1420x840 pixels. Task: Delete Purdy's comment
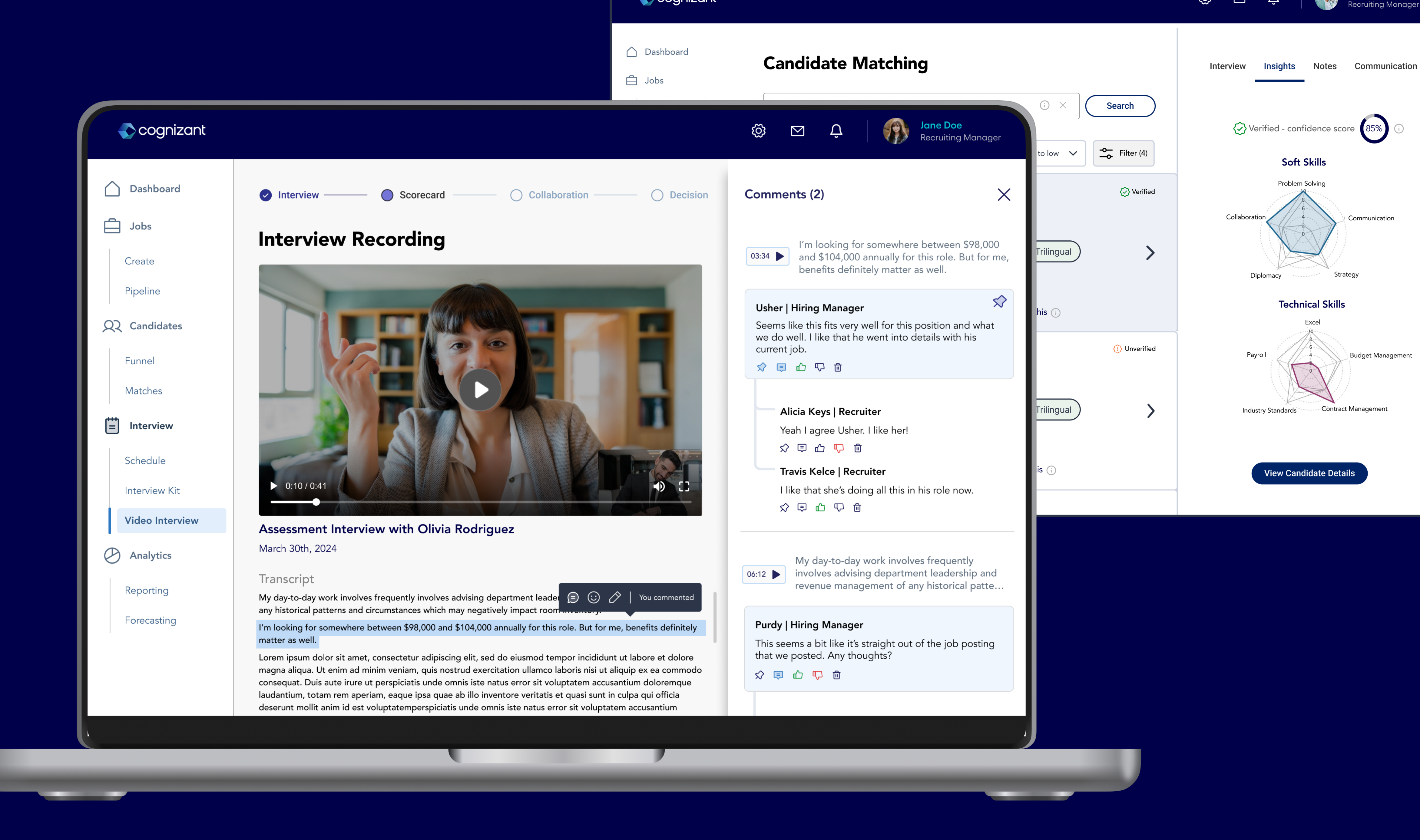pos(836,675)
